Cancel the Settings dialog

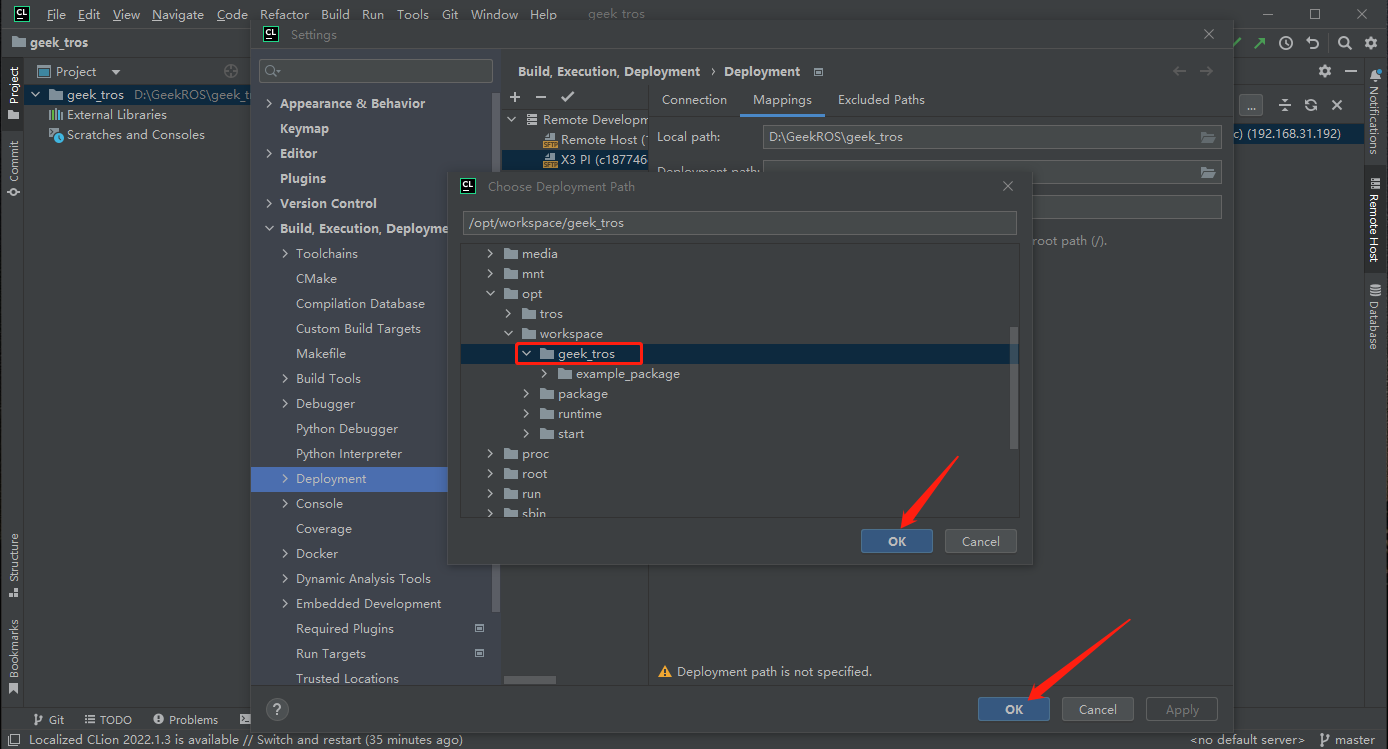click(x=1098, y=709)
